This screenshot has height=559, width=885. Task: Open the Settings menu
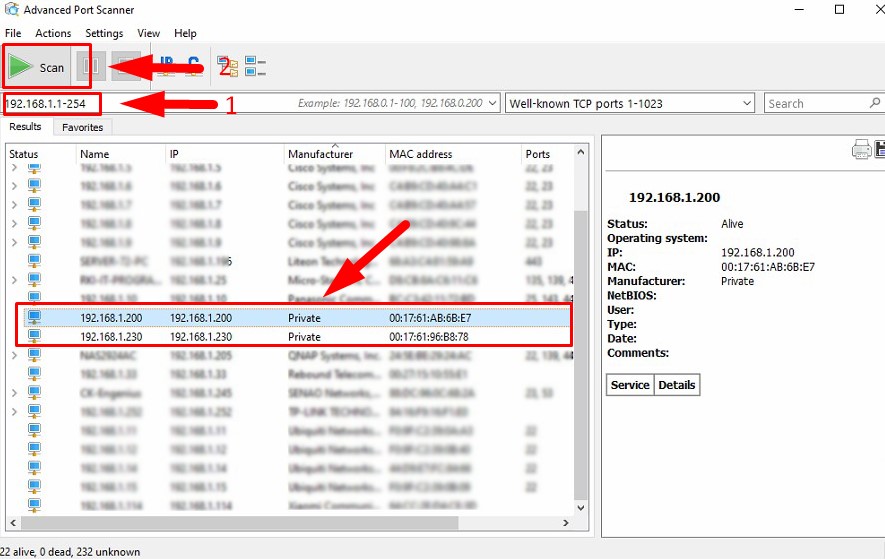point(104,33)
